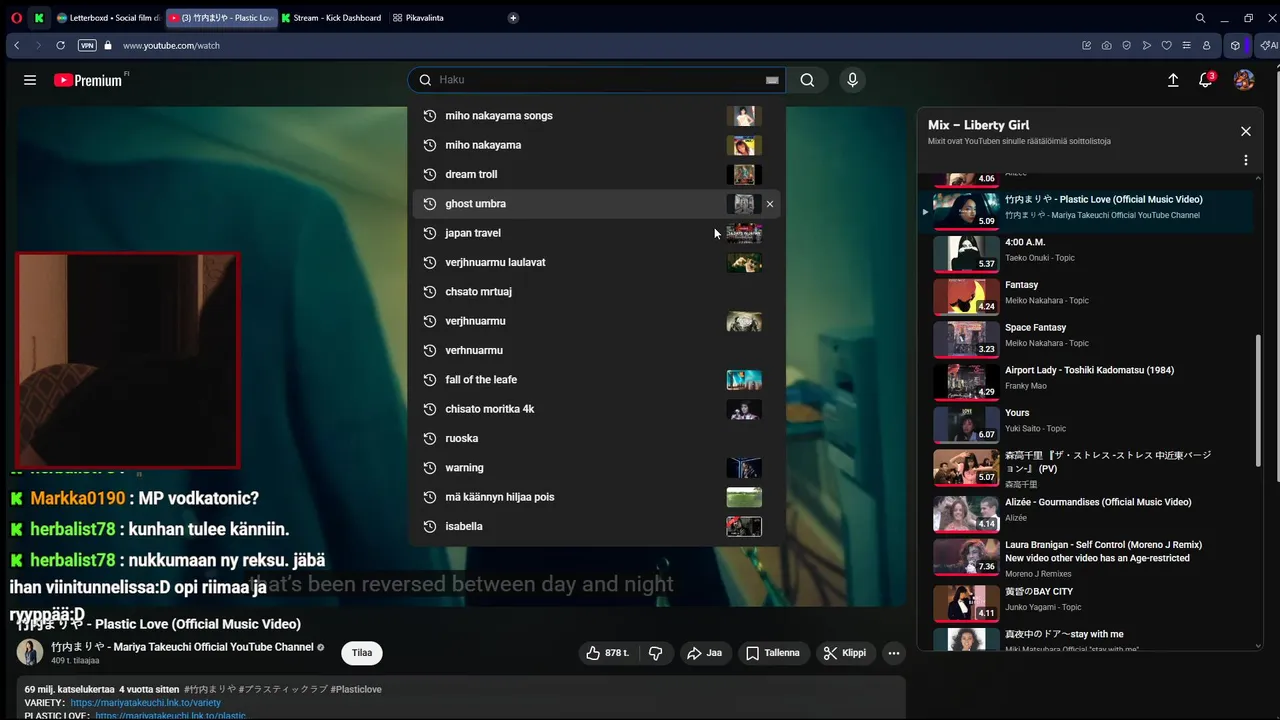1280x720 pixels.
Task: Open the pinned Kick tab
Action: [39, 18]
